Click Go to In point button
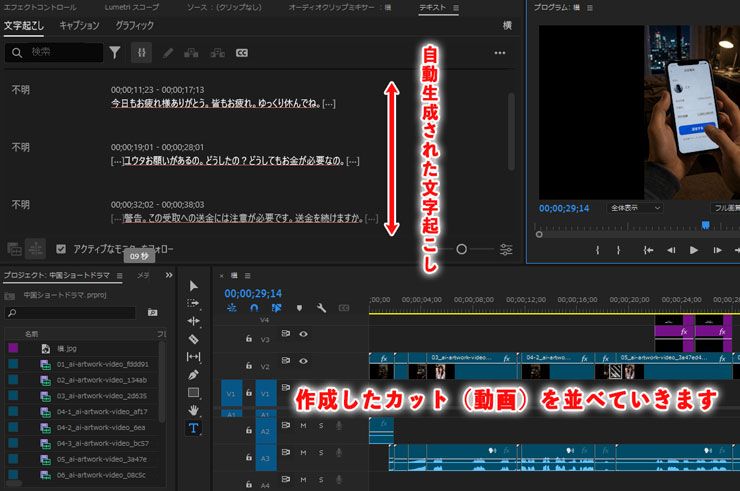 648,250
